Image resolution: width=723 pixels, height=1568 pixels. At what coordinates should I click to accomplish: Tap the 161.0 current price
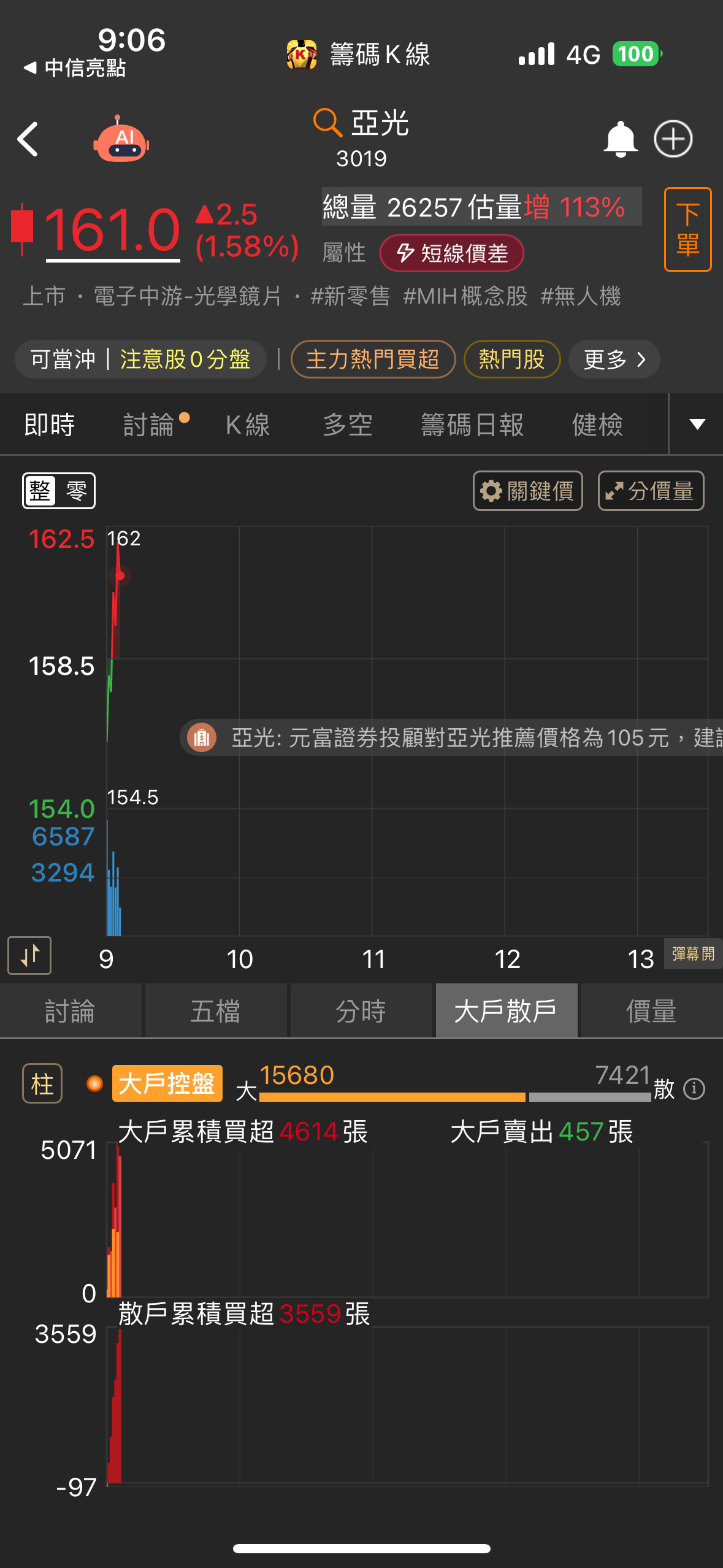(113, 231)
